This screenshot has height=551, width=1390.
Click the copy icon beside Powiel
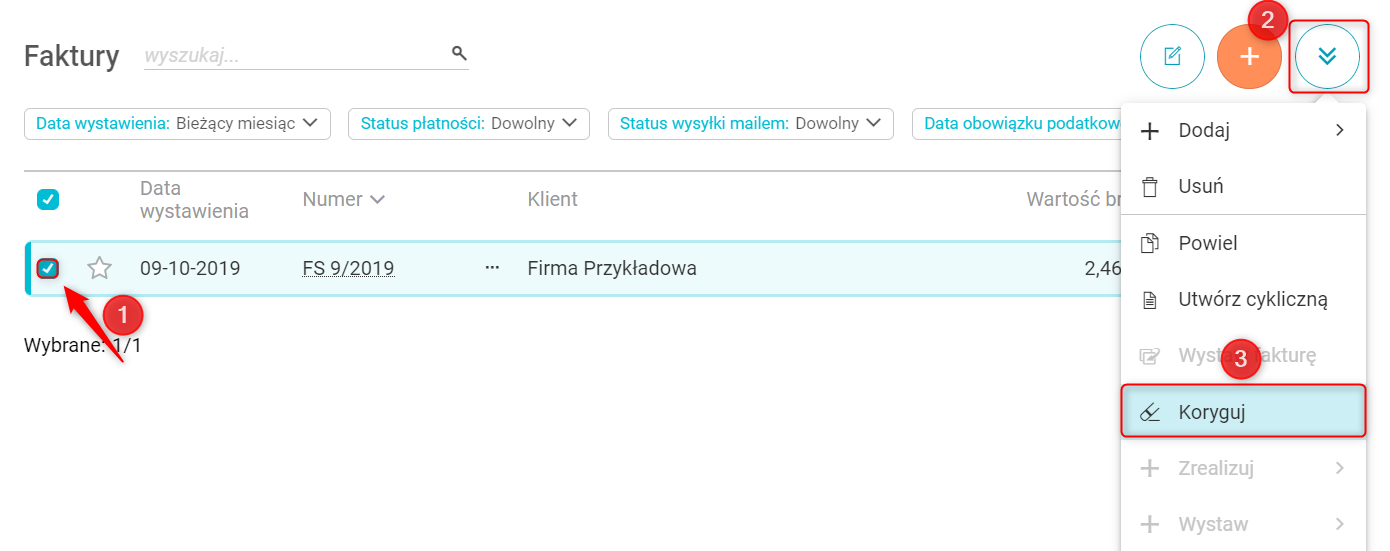(1150, 243)
